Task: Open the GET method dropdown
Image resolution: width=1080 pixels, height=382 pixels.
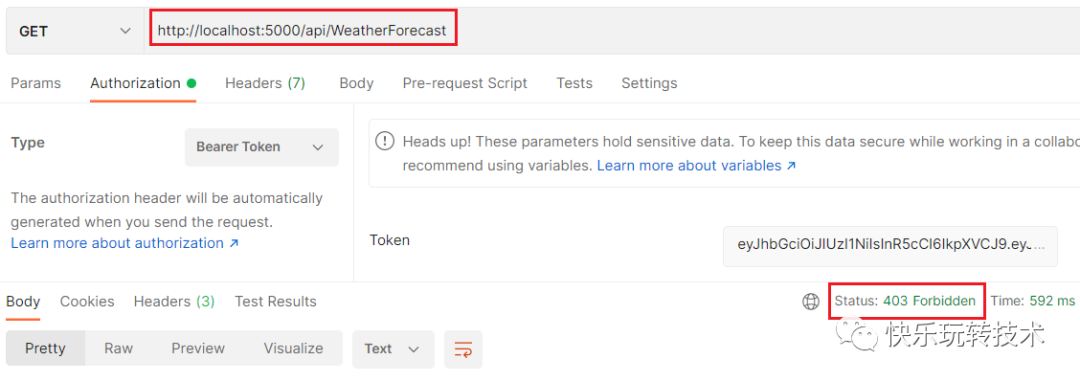Action: pos(74,31)
